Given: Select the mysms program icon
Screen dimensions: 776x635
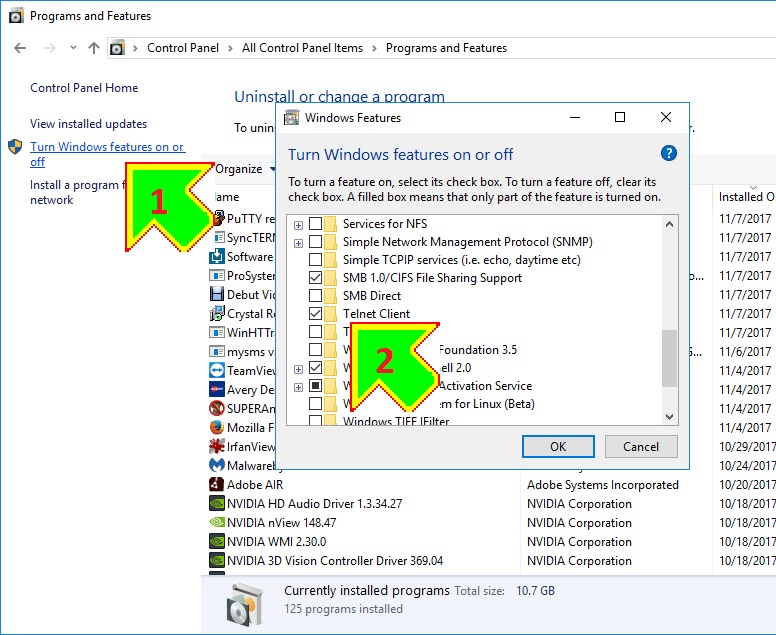Looking at the screenshot, I should pyautogui.click(x=217, y=351).
